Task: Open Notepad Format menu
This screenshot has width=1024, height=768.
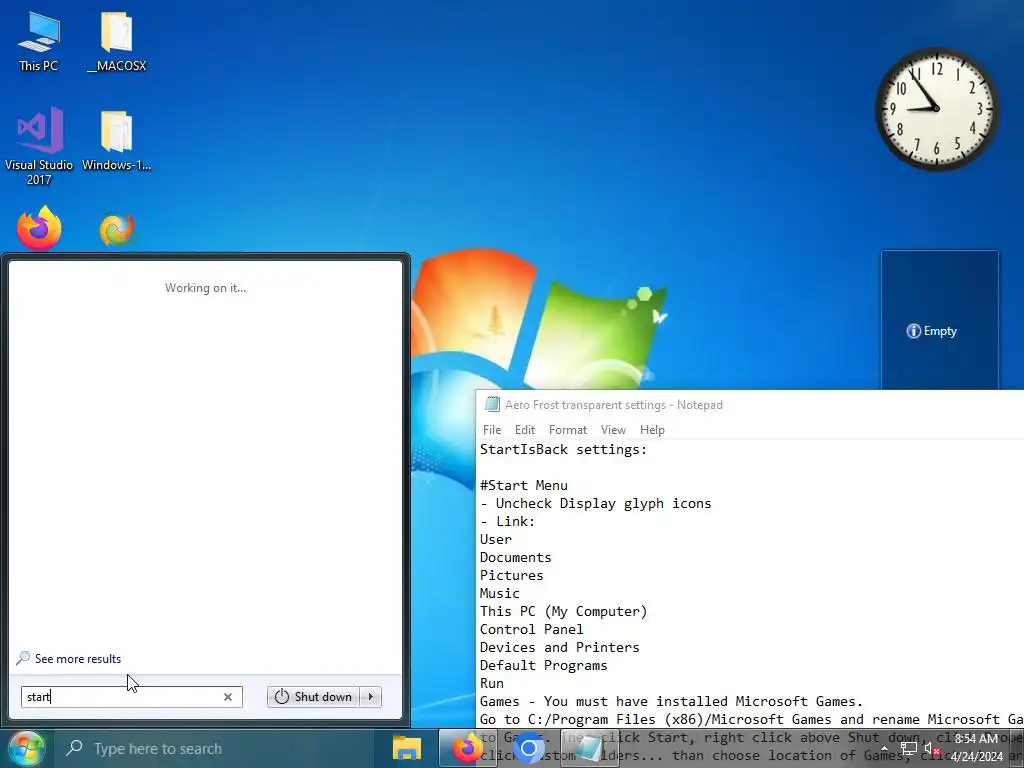Action: (x=568, y=430)
